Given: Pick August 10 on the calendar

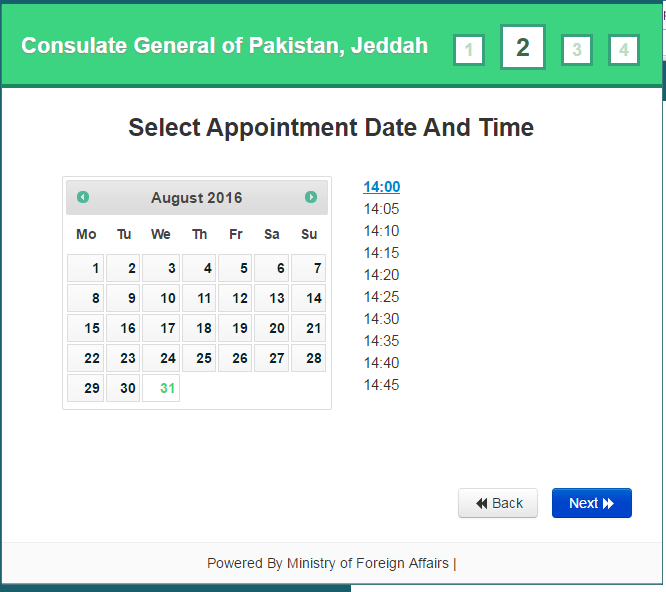Looking at the screenshot, I should coord(161,298).
